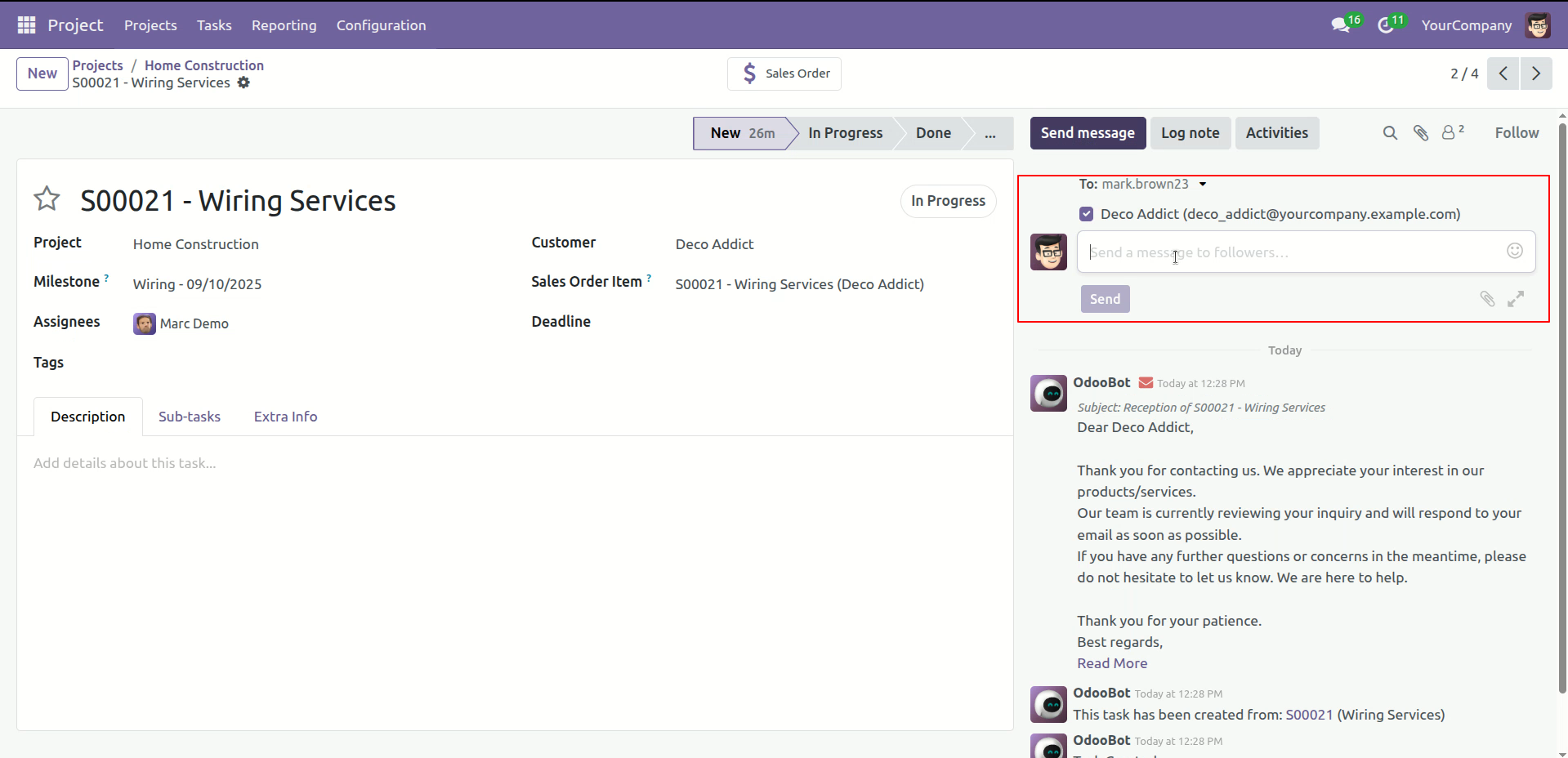
Task: Click the dollar sign Sales Order icon
Action: tap(749, 74)
